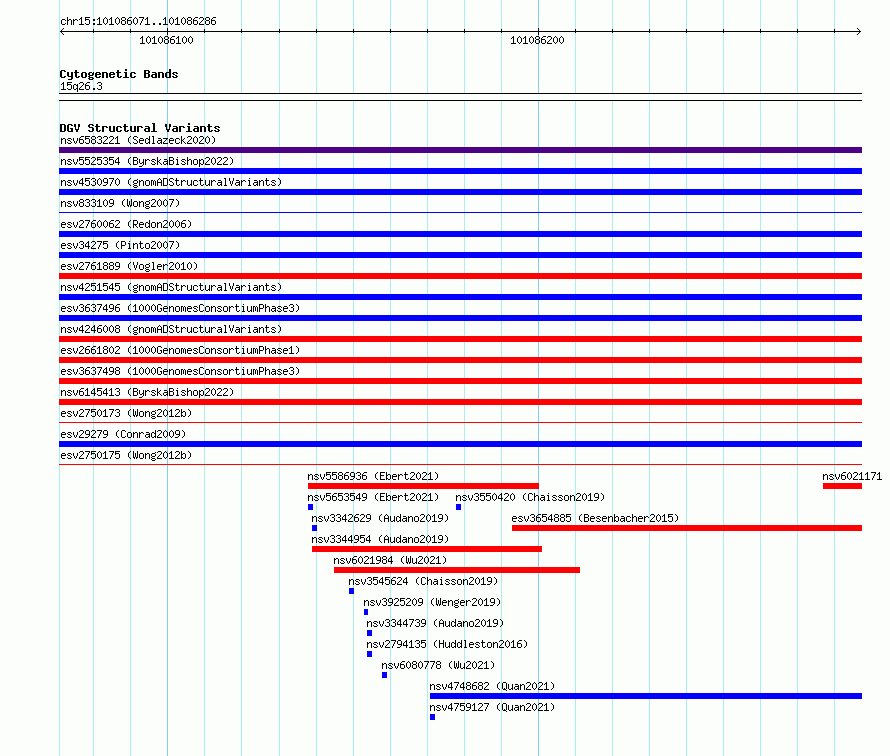Open nsv4246008 (gnomADStructuralVariants) variant
890x756 pixels.
(171, 329)
